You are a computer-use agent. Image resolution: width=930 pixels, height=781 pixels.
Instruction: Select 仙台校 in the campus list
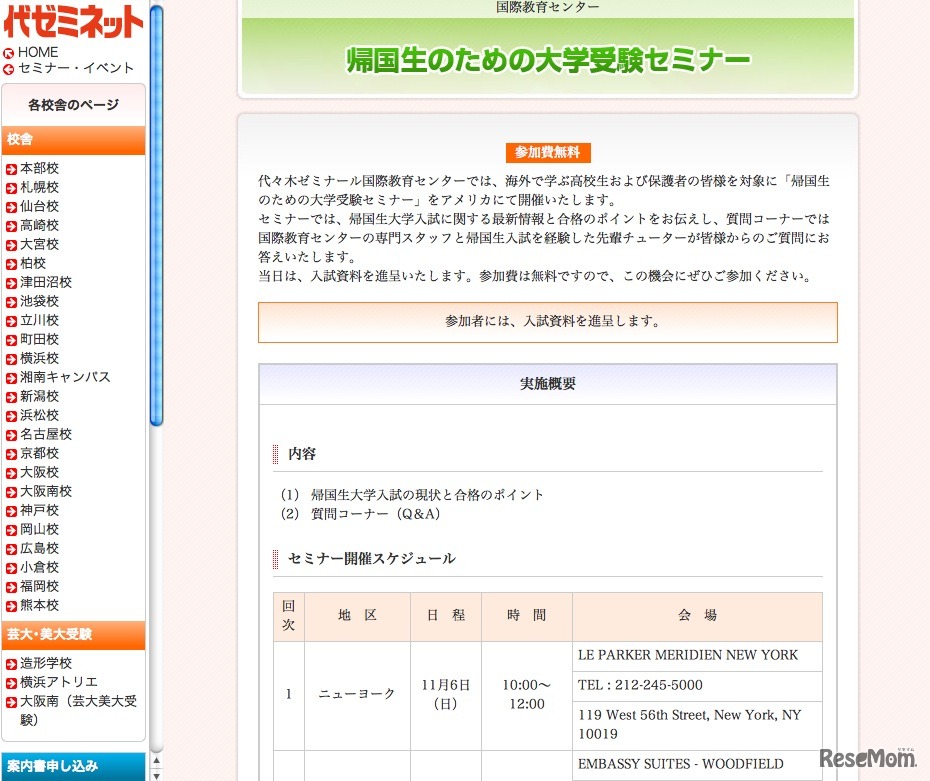click(x=39, y=206)
